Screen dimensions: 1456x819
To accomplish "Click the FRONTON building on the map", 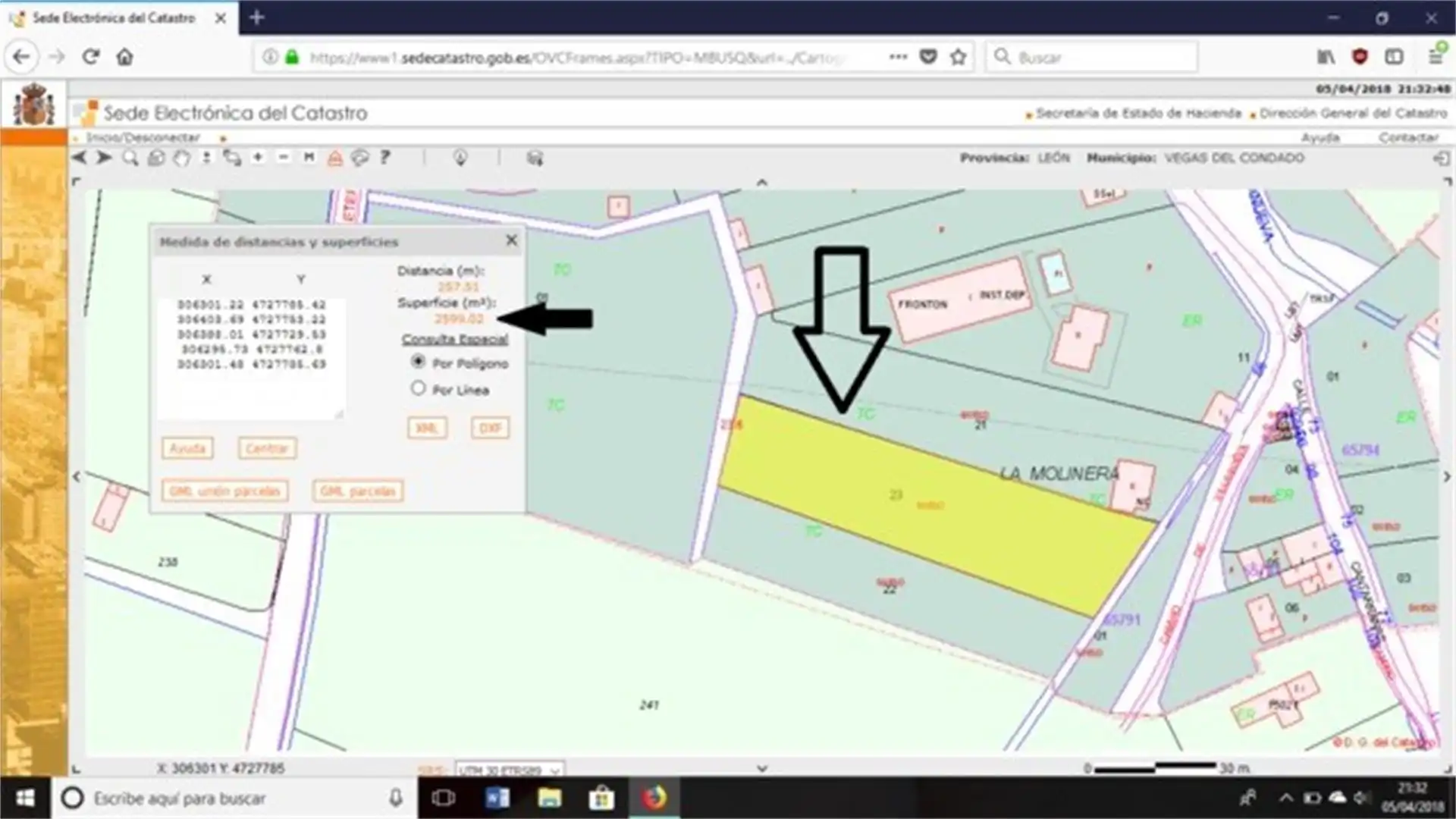I will (x=961, y=299).
